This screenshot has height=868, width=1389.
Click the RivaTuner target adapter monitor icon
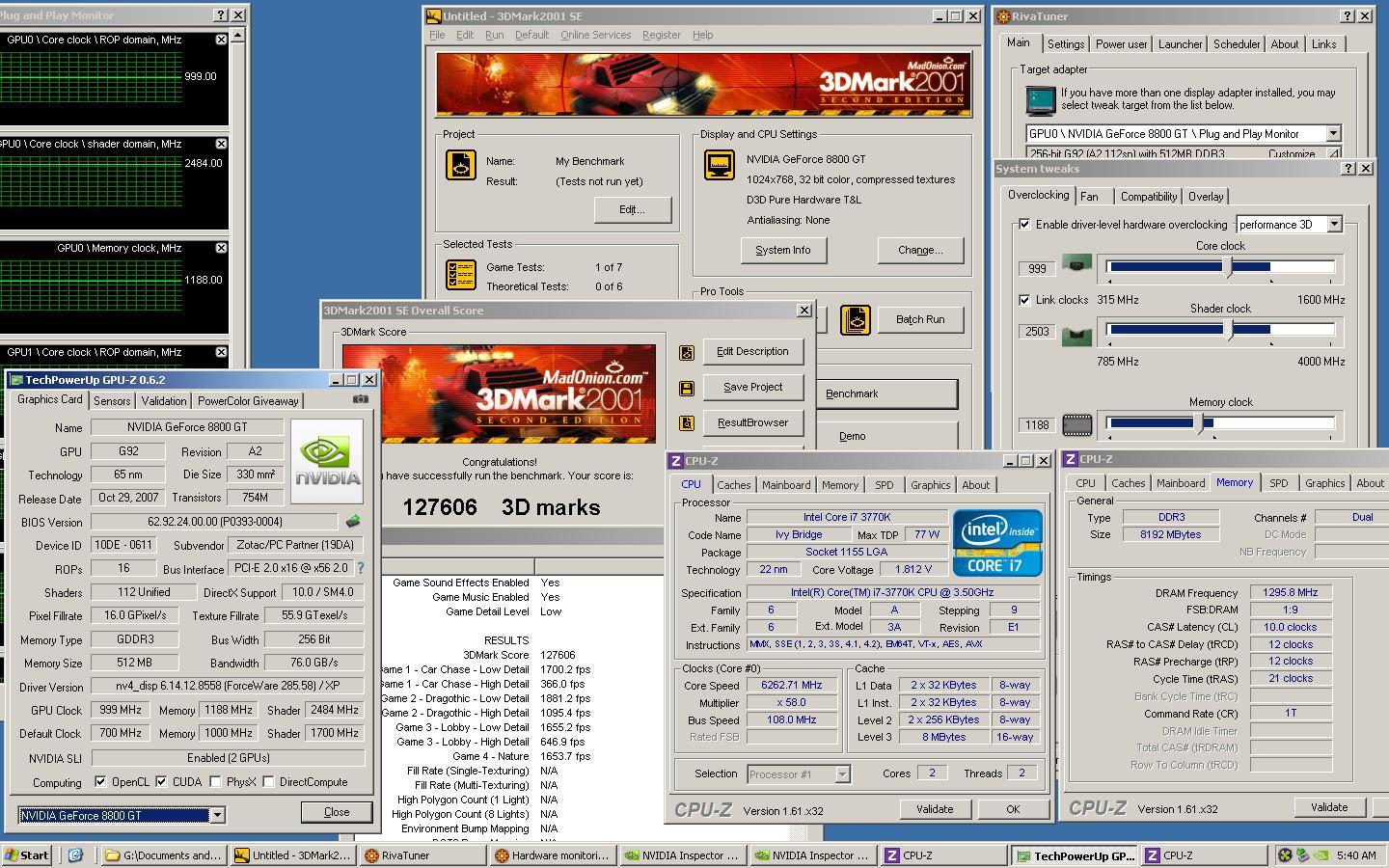pos(1041,99)
